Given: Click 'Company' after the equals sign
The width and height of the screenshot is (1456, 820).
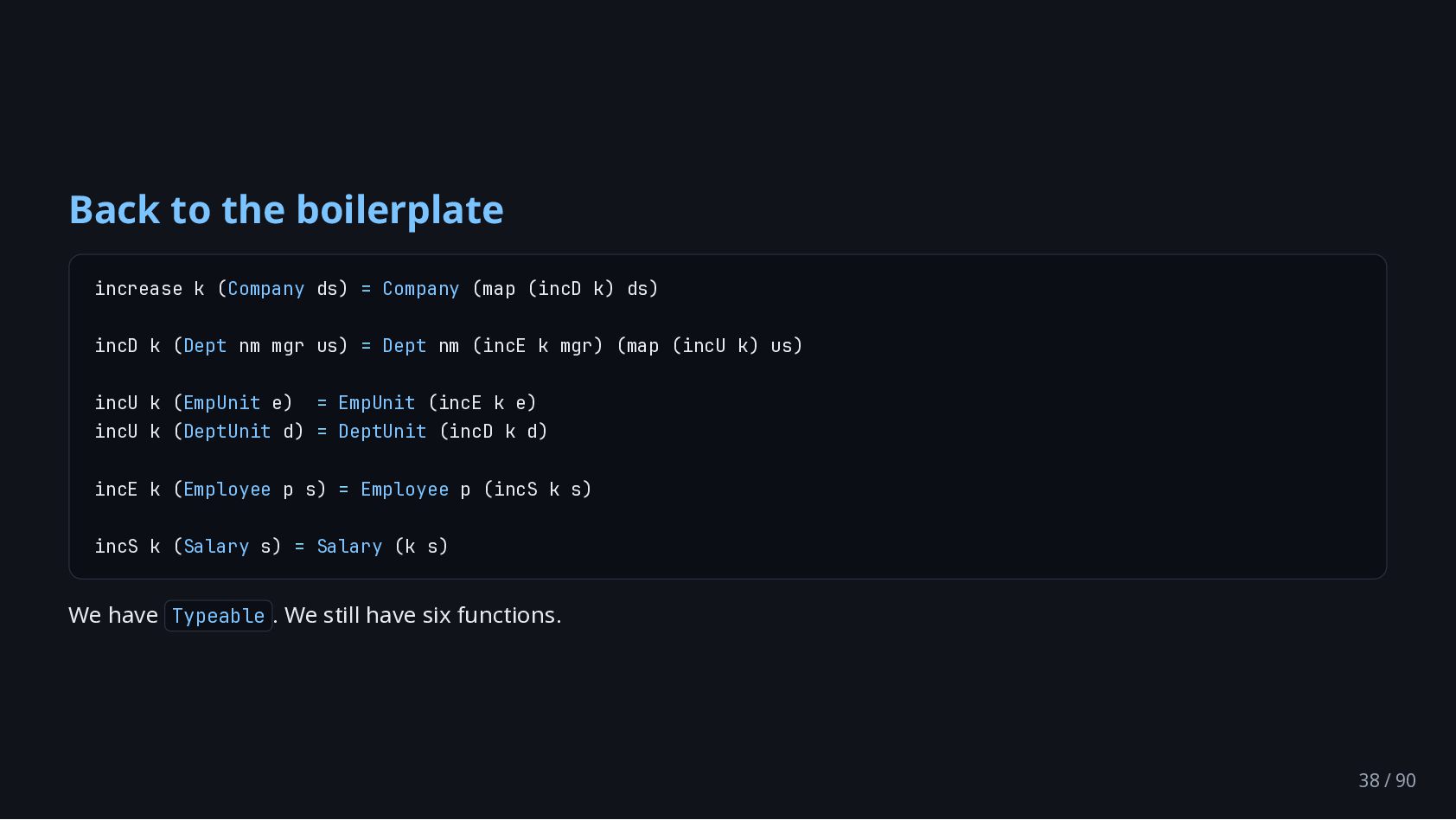Looking at the screenshot, I should tap(421, 289).
